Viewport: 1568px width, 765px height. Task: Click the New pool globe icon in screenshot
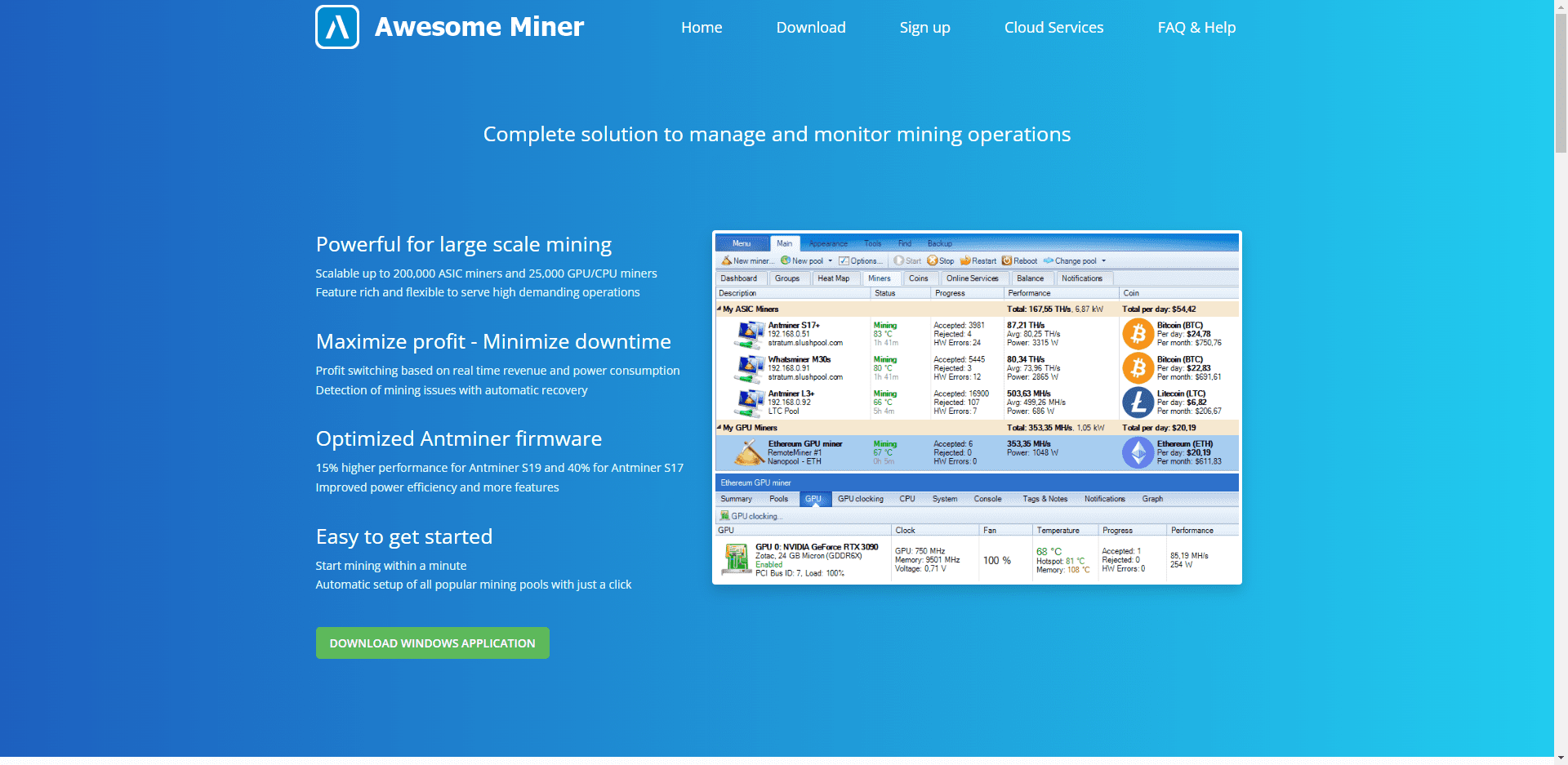click(785, 261)
